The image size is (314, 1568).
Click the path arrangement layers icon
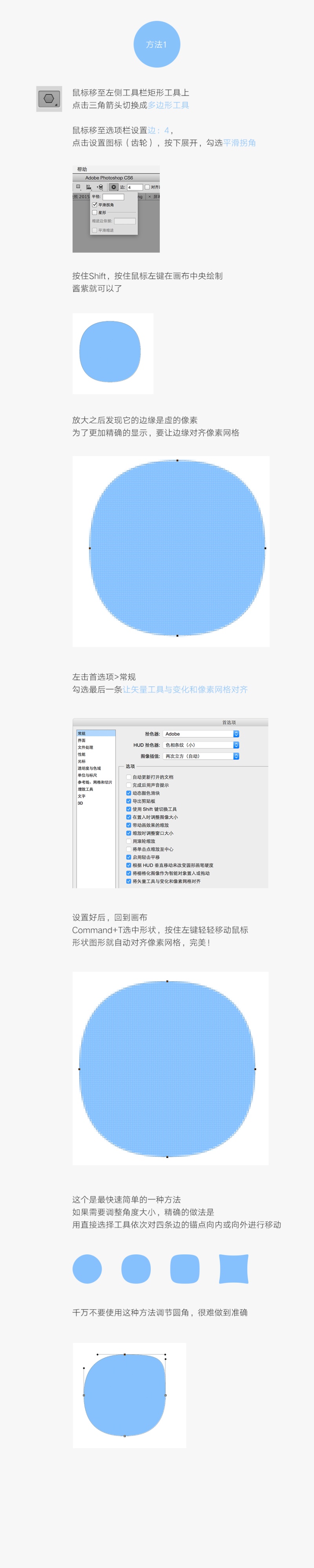pos(100,187)
